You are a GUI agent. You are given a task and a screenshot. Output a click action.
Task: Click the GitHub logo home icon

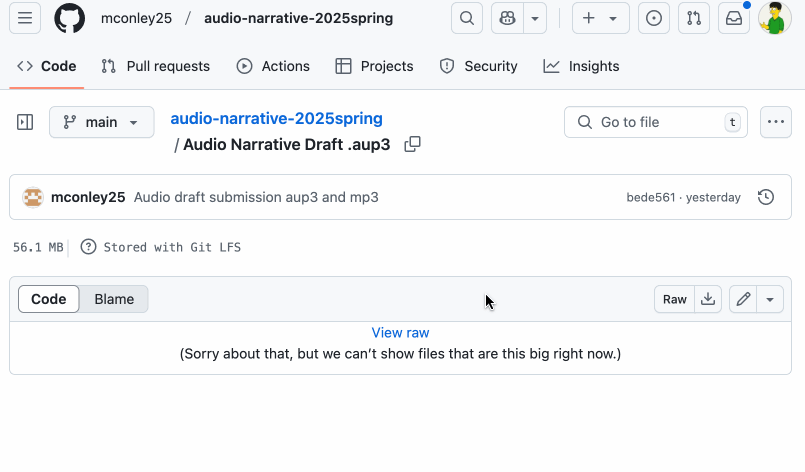[69, 18]
